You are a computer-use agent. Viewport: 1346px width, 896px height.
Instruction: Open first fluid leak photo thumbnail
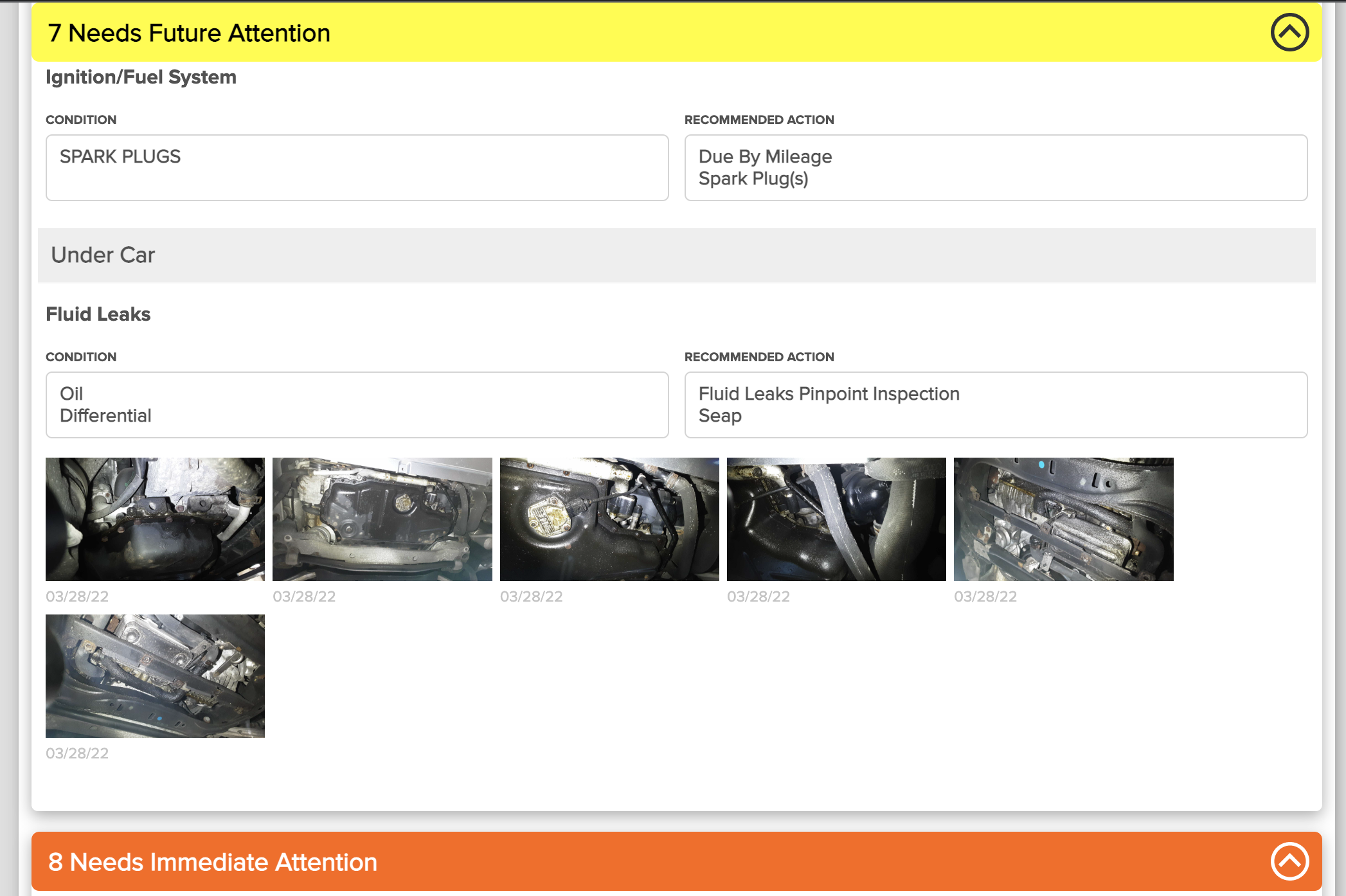[155, 519]
